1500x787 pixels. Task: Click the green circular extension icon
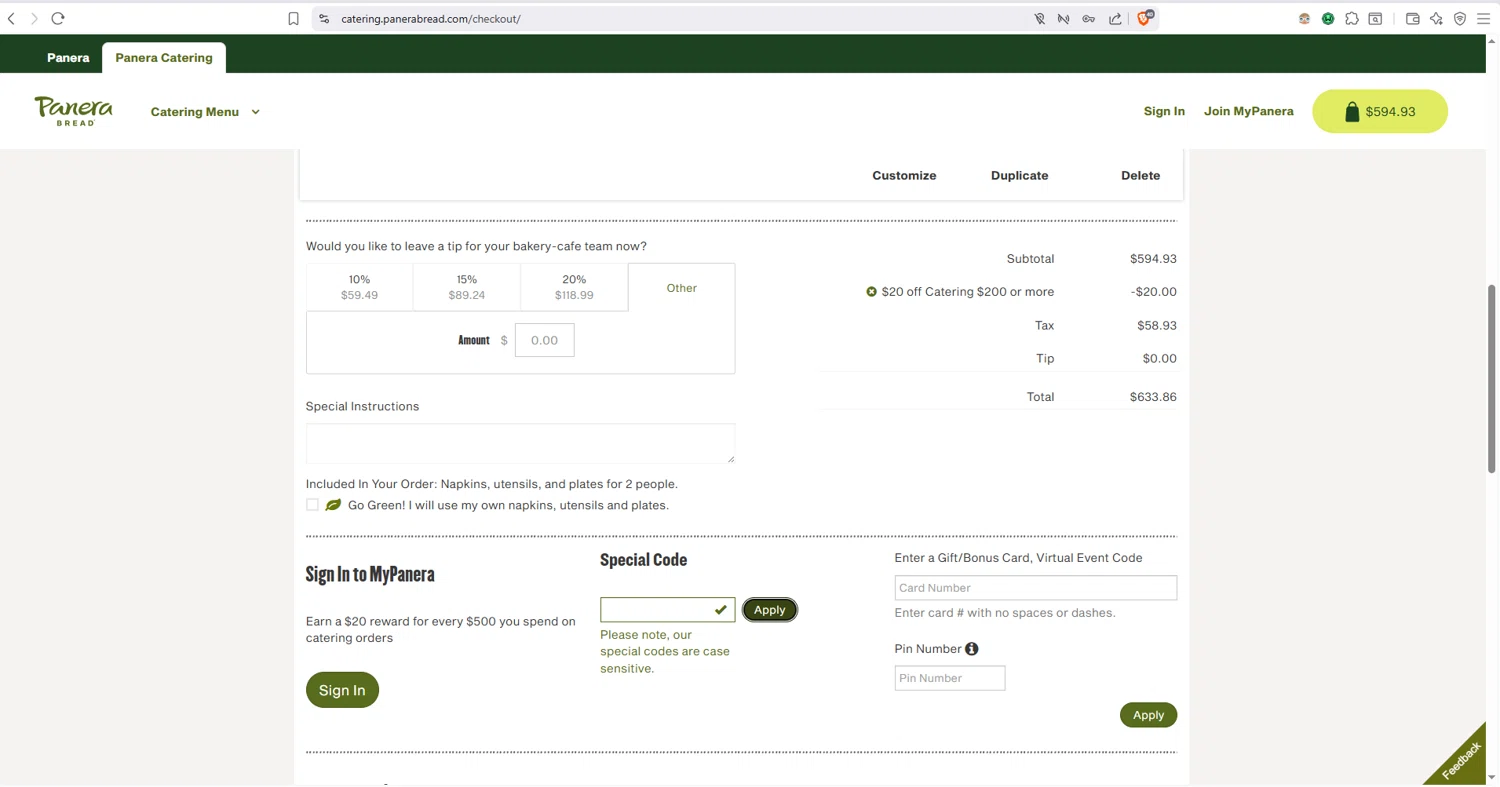(1328, 18)
